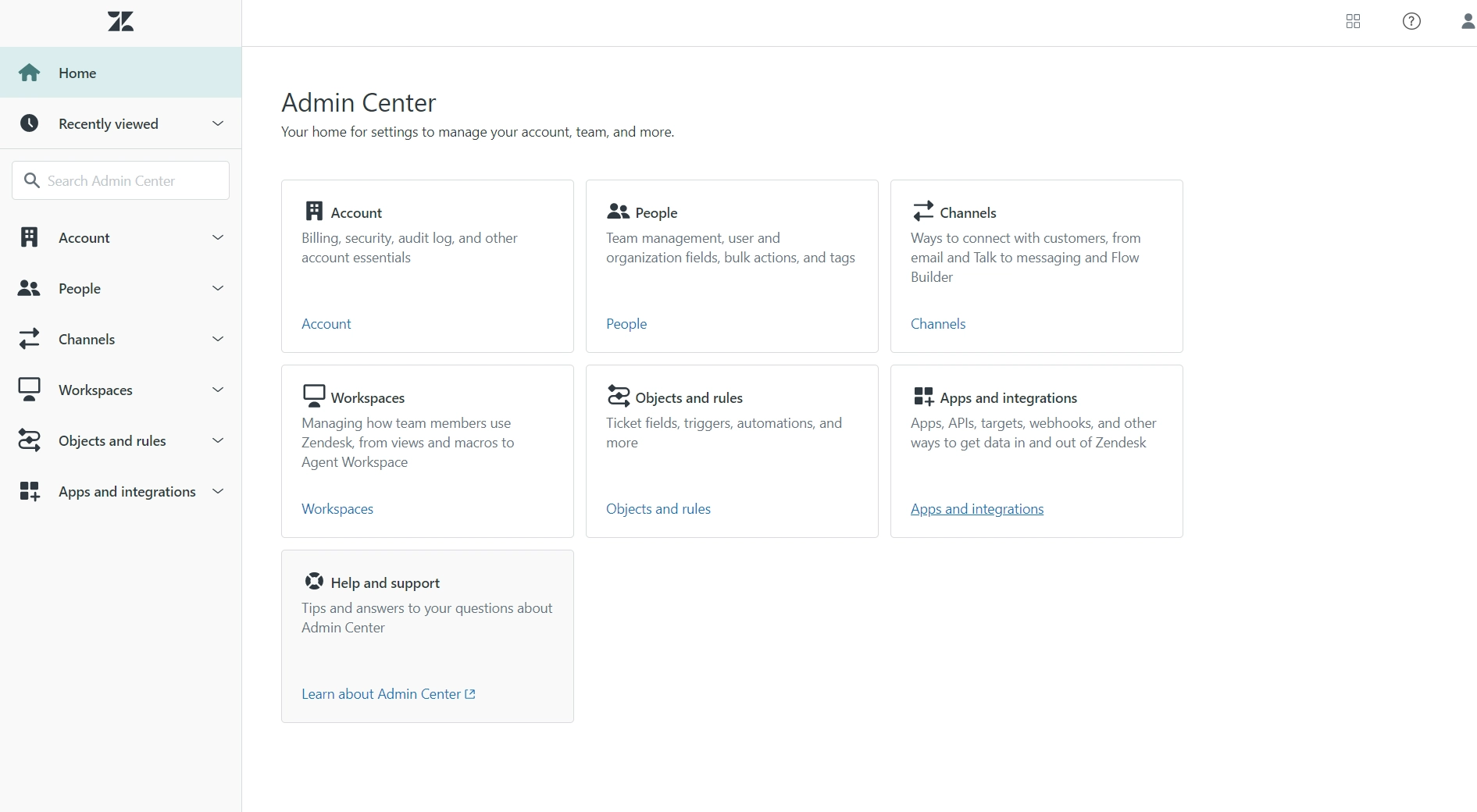The height and width of the screenshot is (812, 1477).
Task: Click the Workspaces card title text
Action: pos(368,397)
